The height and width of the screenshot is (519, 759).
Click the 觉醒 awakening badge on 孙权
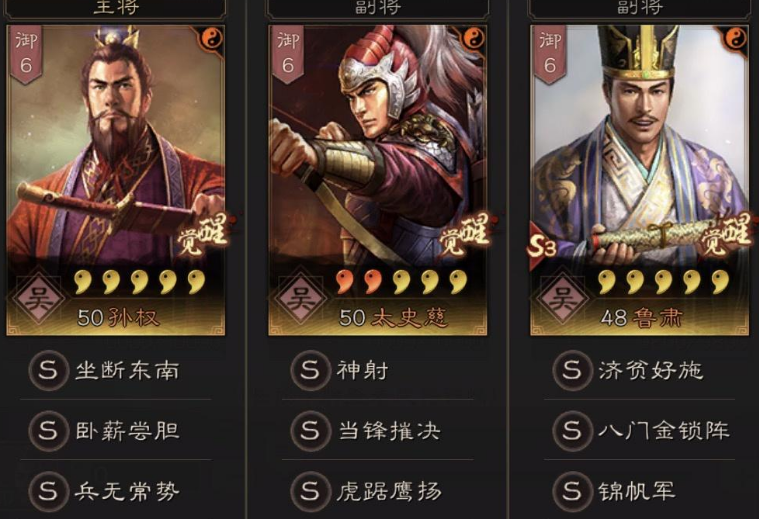(x=203, y=235)
